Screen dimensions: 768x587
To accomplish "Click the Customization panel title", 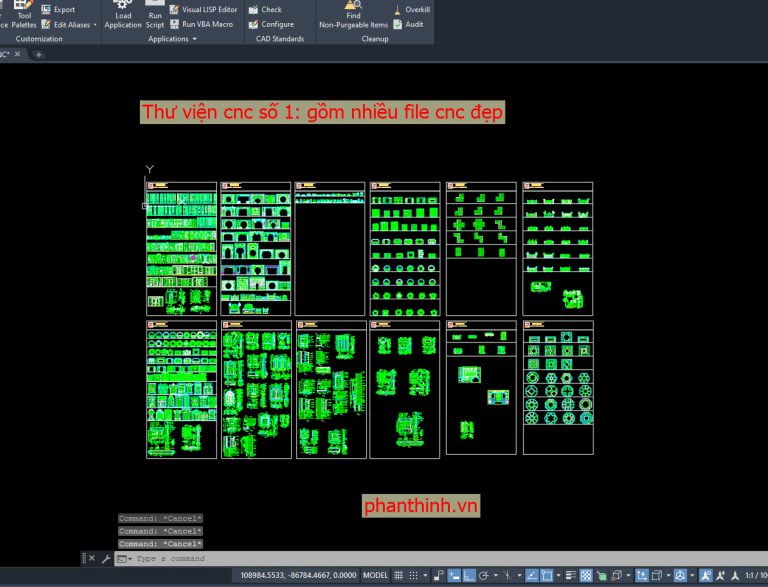I will click(x=39, y=39).
